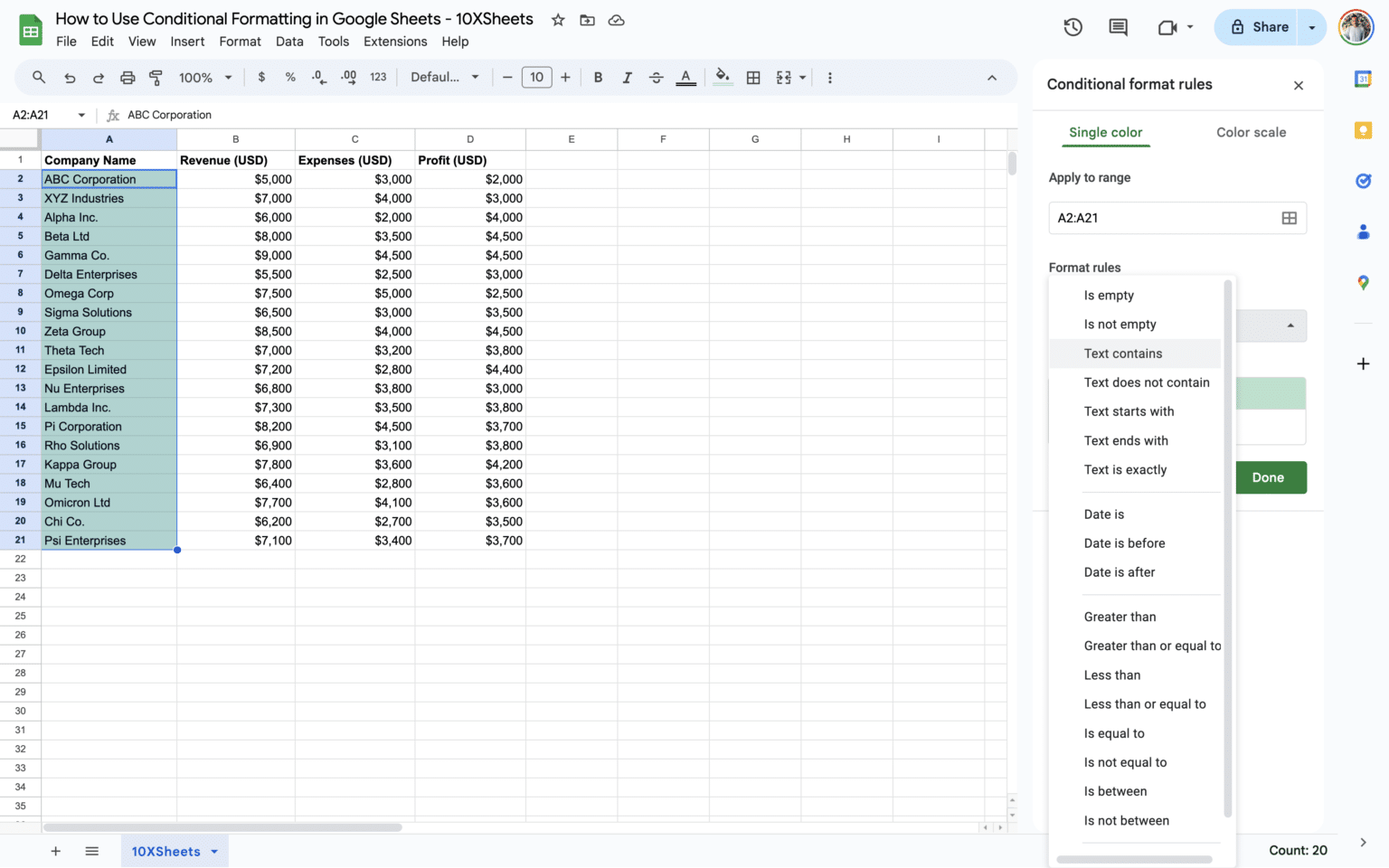Click the Done button to save rule
Screen dimensions: 1389x868
(1269, 477)
